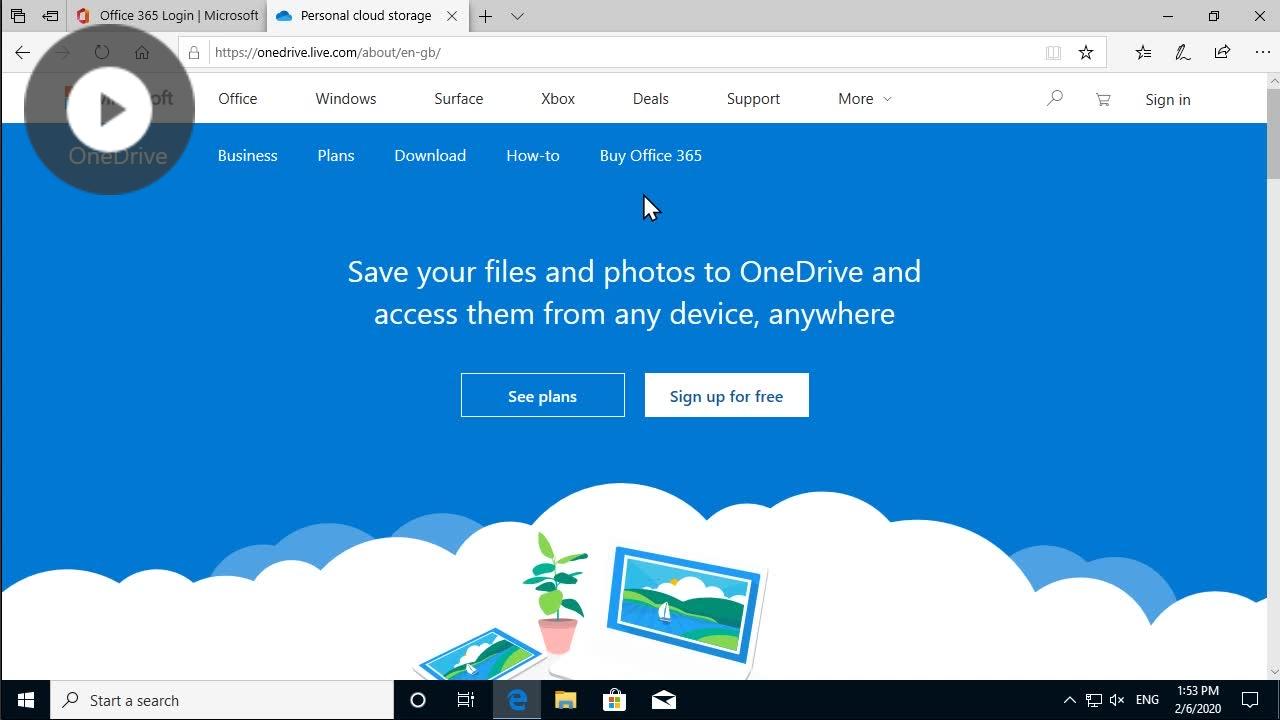Click the See plans button

click(x=542, y=395)
